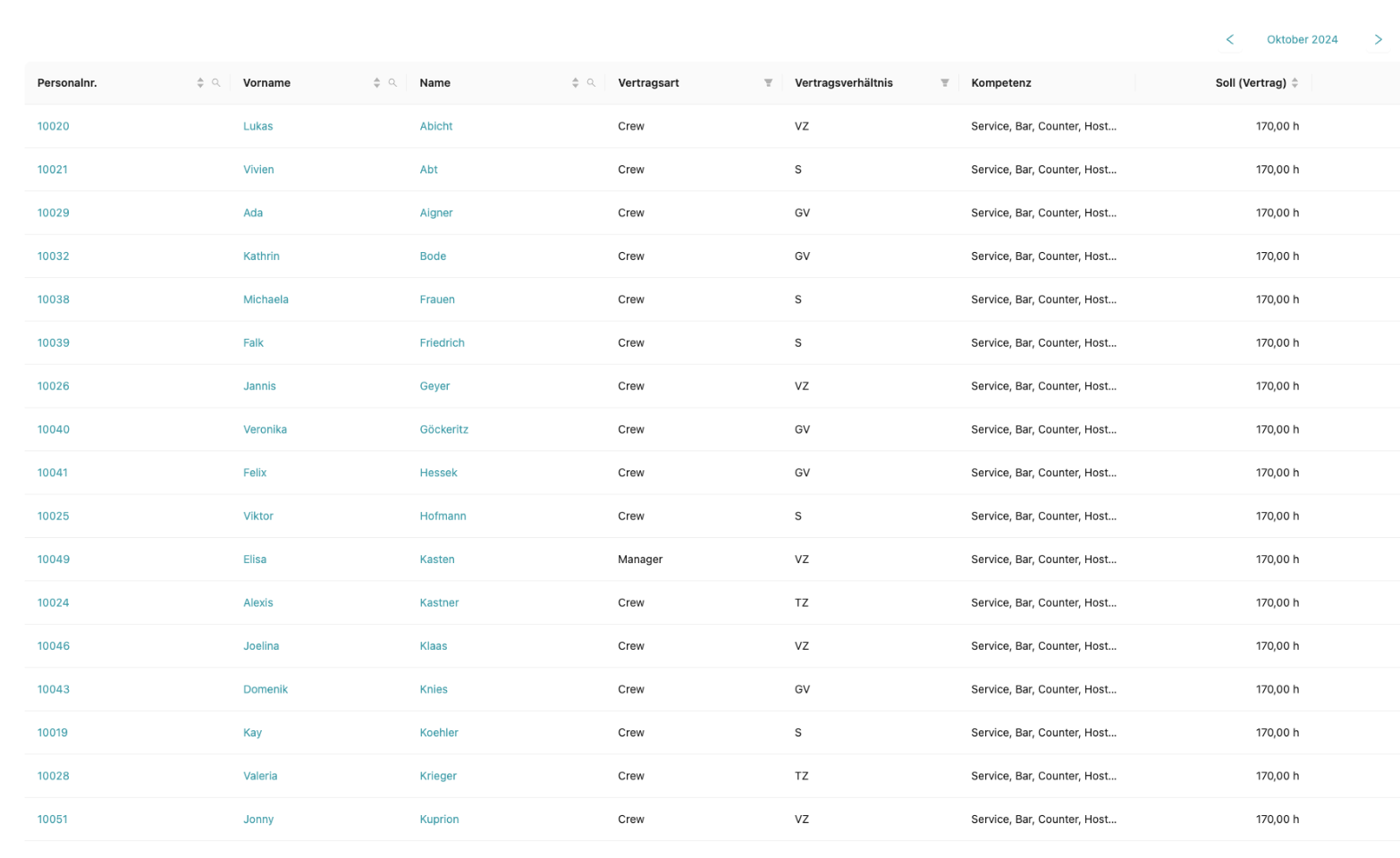Click the surname link Aigner

(x=436, y=213)
